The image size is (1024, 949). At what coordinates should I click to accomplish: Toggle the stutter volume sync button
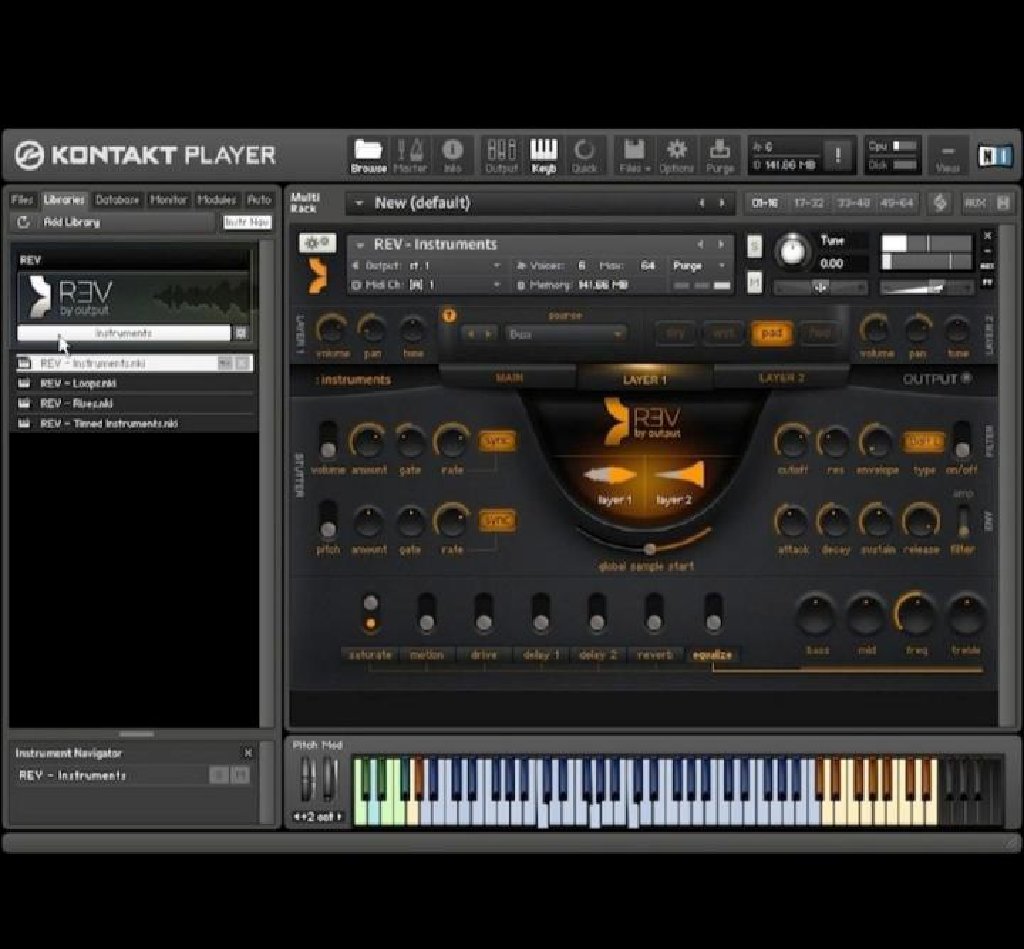[x=497, y=441]
